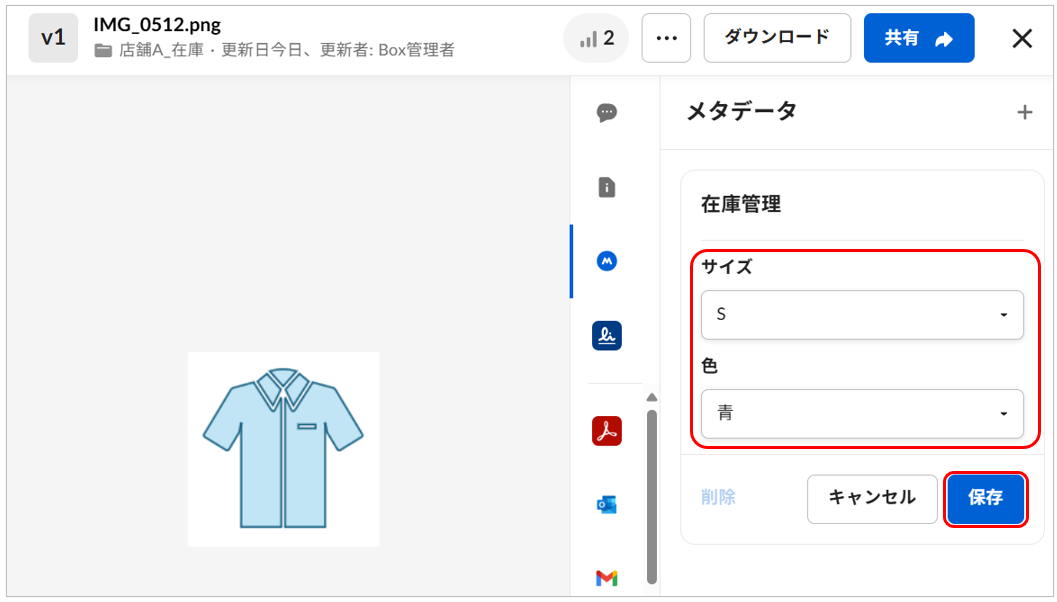This screenshot has height=602, width=1057.
Task: Open the Gmail integration icon
Action: (606, 577)
